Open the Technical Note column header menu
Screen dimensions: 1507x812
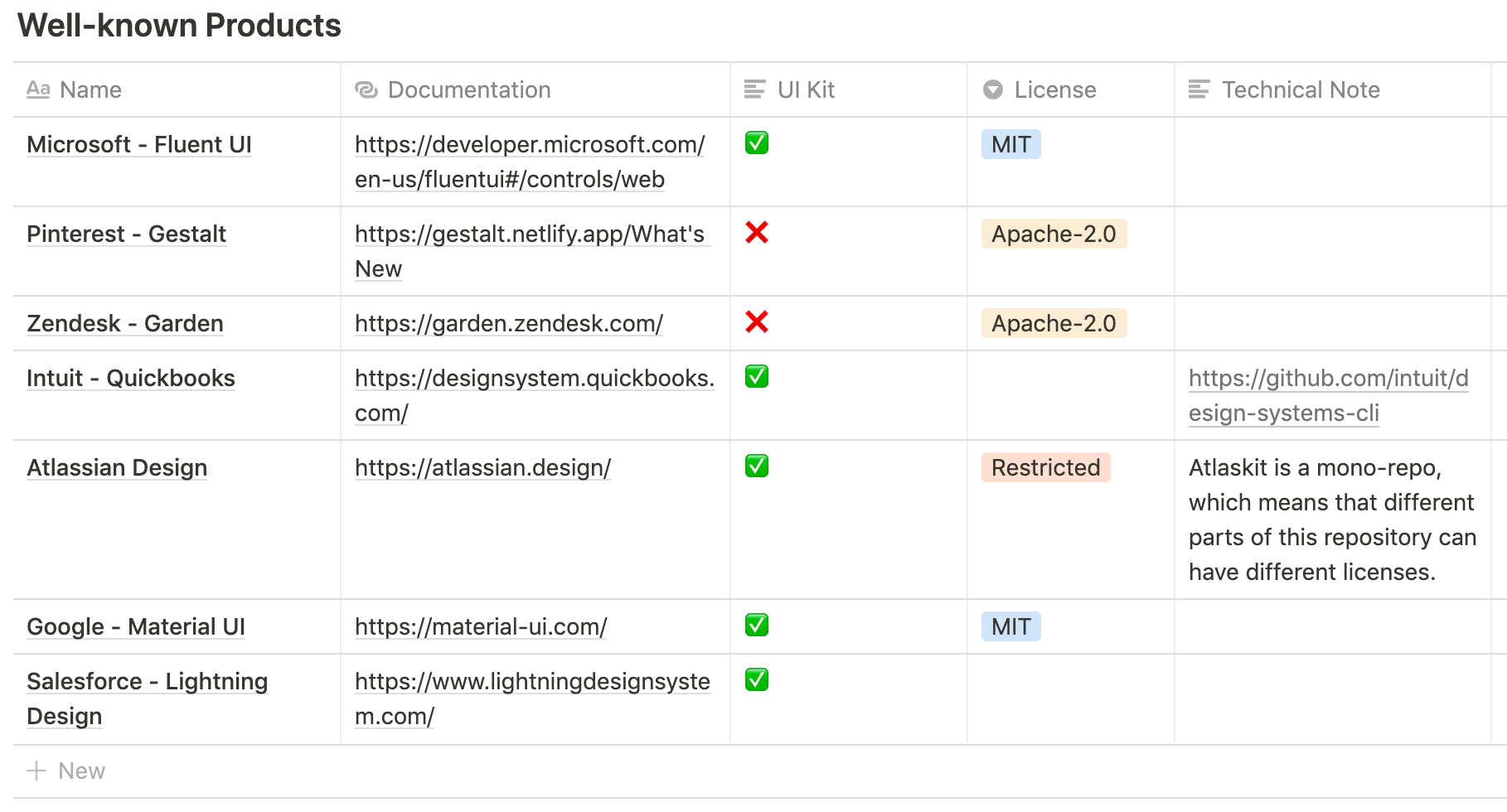(x=1300, y=89)
